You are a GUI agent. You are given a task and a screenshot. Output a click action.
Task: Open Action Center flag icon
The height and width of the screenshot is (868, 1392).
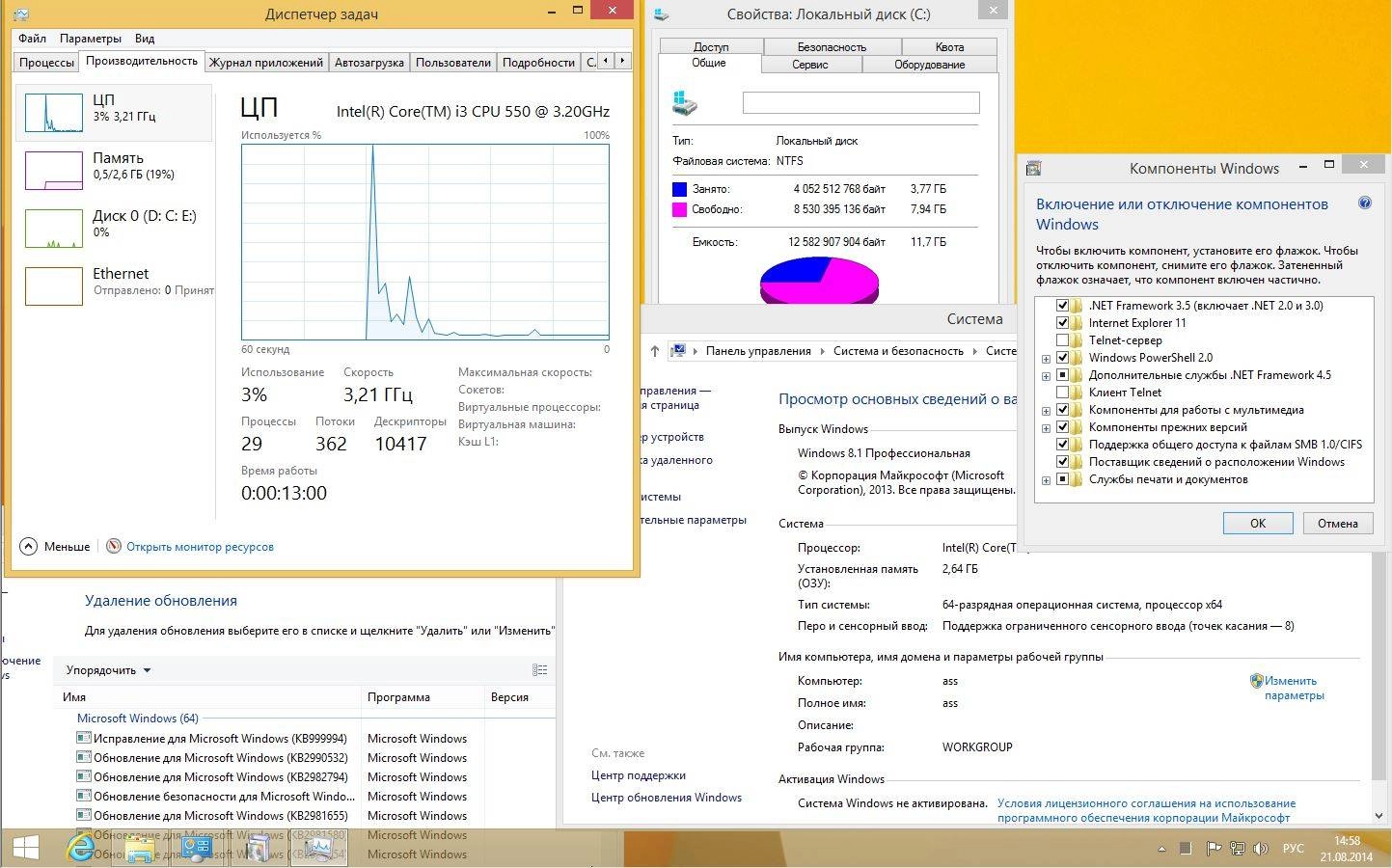pyautogui.click(x=1213, y=849)
